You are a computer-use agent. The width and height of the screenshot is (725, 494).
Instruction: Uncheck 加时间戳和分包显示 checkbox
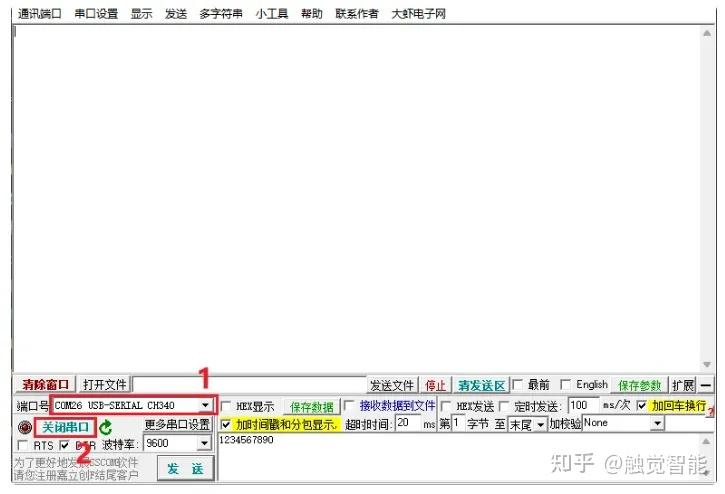coord(226,424)
